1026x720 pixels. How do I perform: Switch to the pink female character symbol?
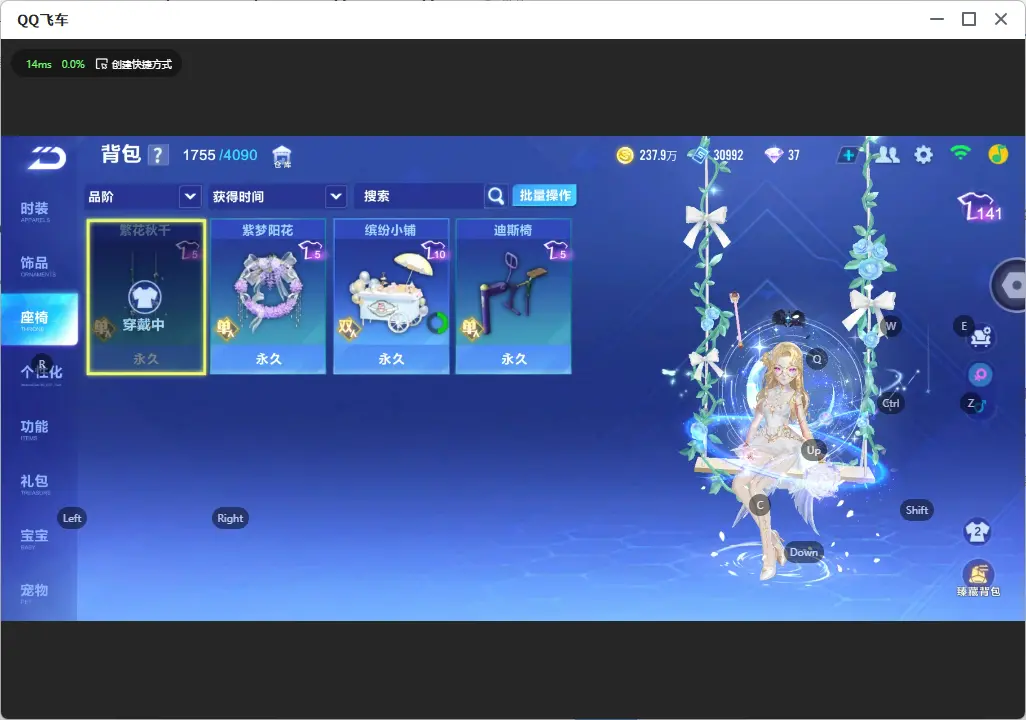[980, 374]
